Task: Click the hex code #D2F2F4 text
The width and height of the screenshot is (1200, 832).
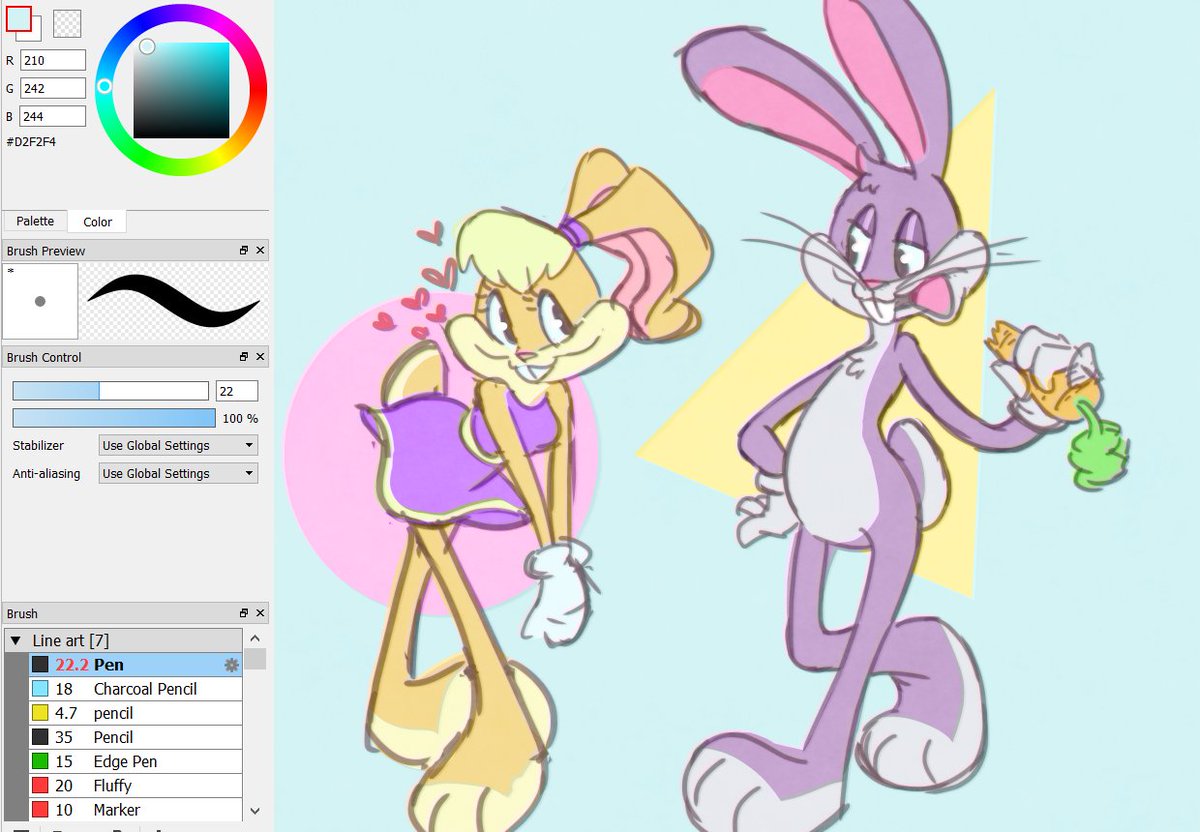Action: click(31, 142)
